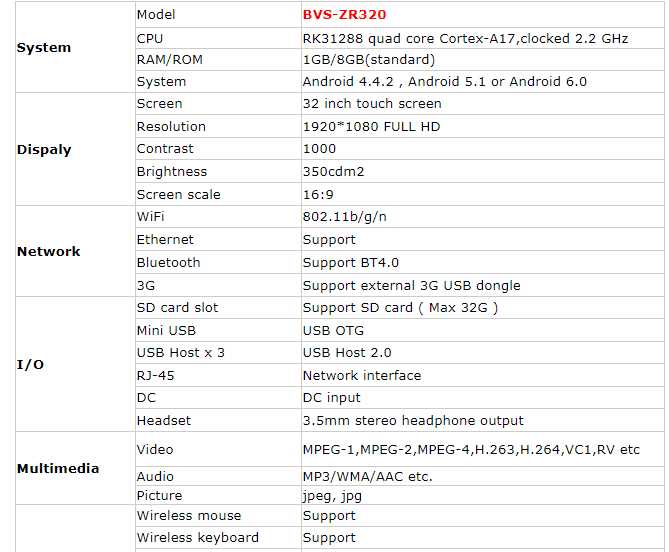Viewport: 669px width, 552px height.
Task: Click the System category heading
Action: 44,47
